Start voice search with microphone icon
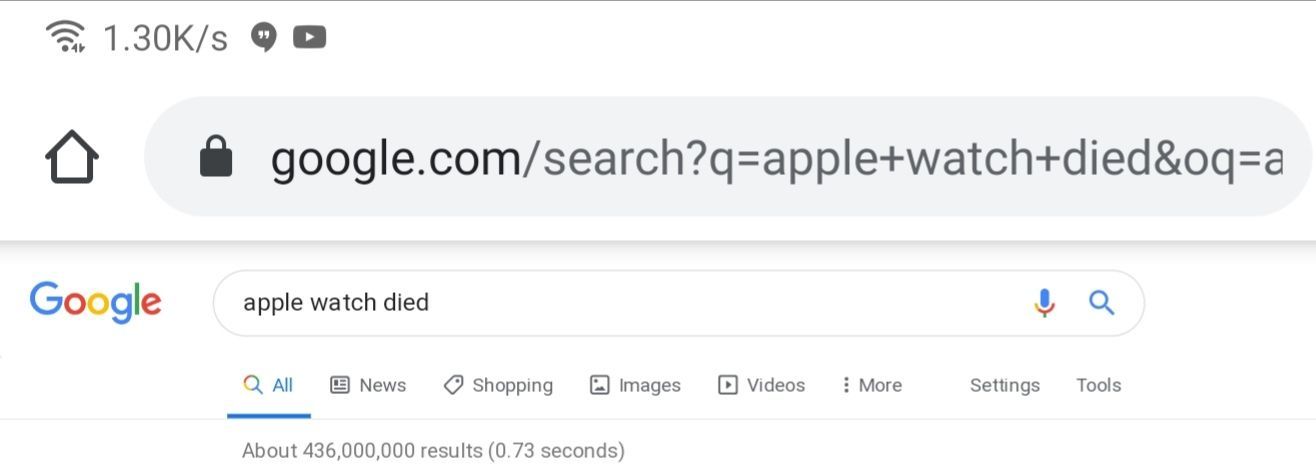The image size is (1316, 476). click(x=1044, y=303)
